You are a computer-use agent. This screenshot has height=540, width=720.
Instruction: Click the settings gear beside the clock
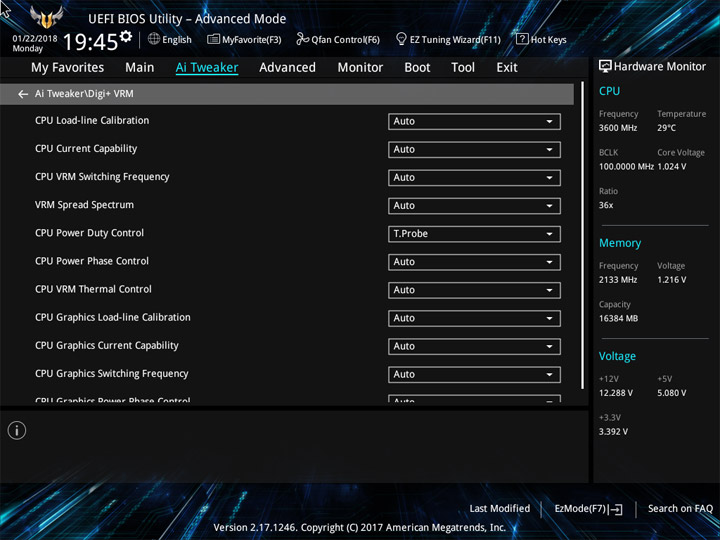126,36
